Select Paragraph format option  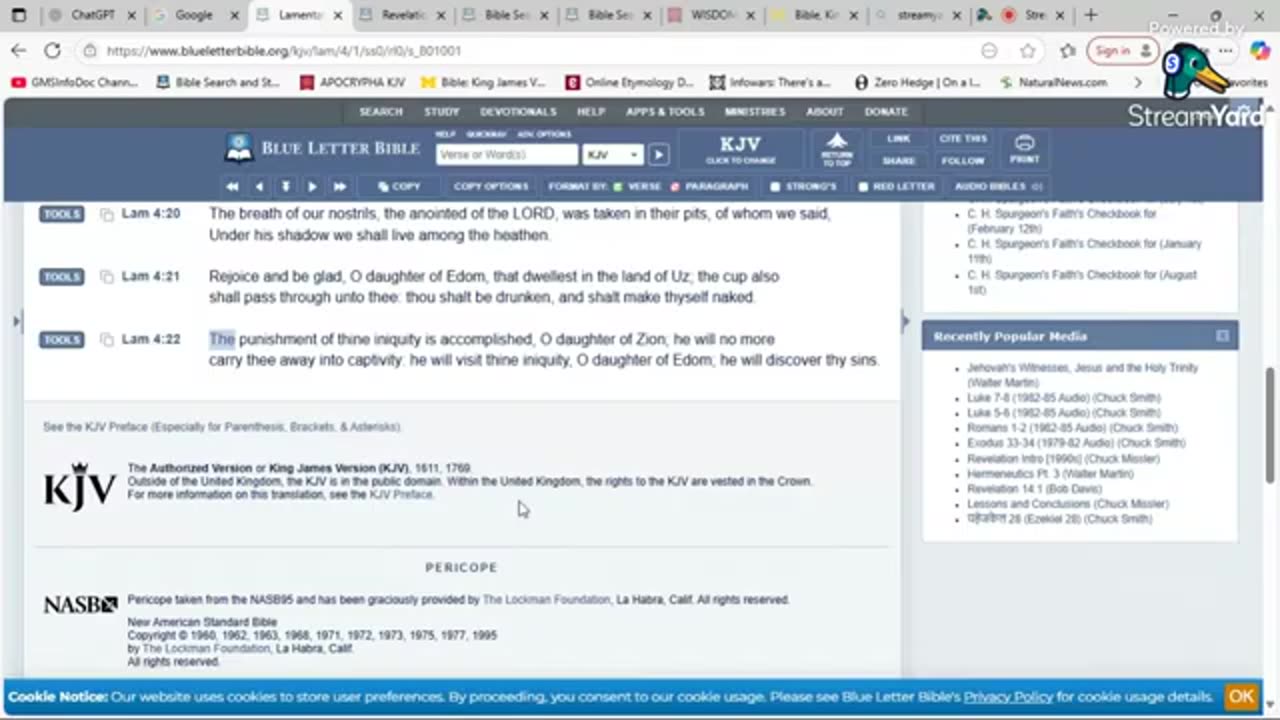(709, 186)
